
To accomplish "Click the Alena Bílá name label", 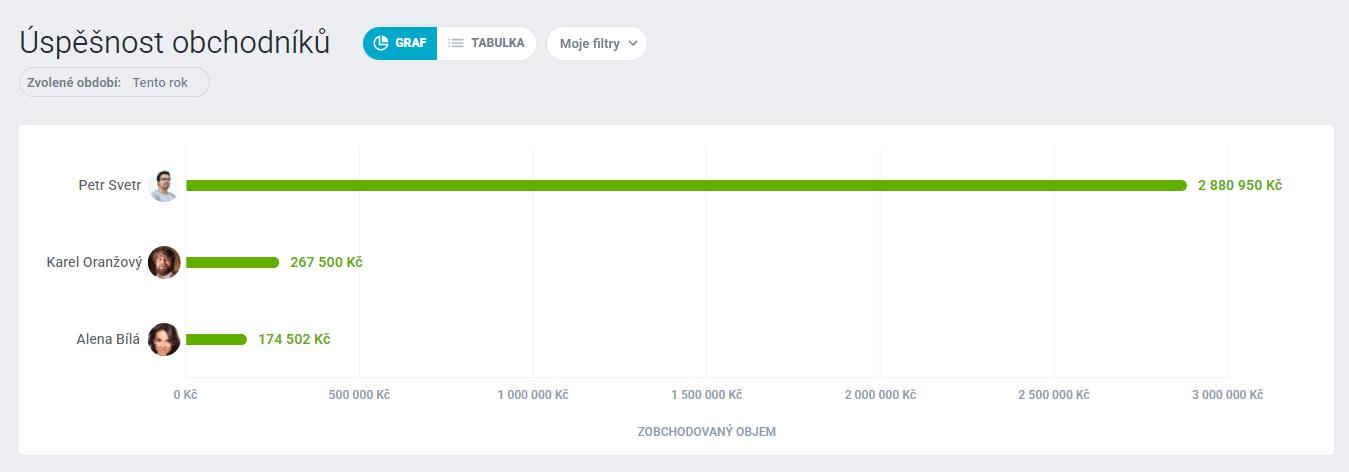I will [108, 339].
